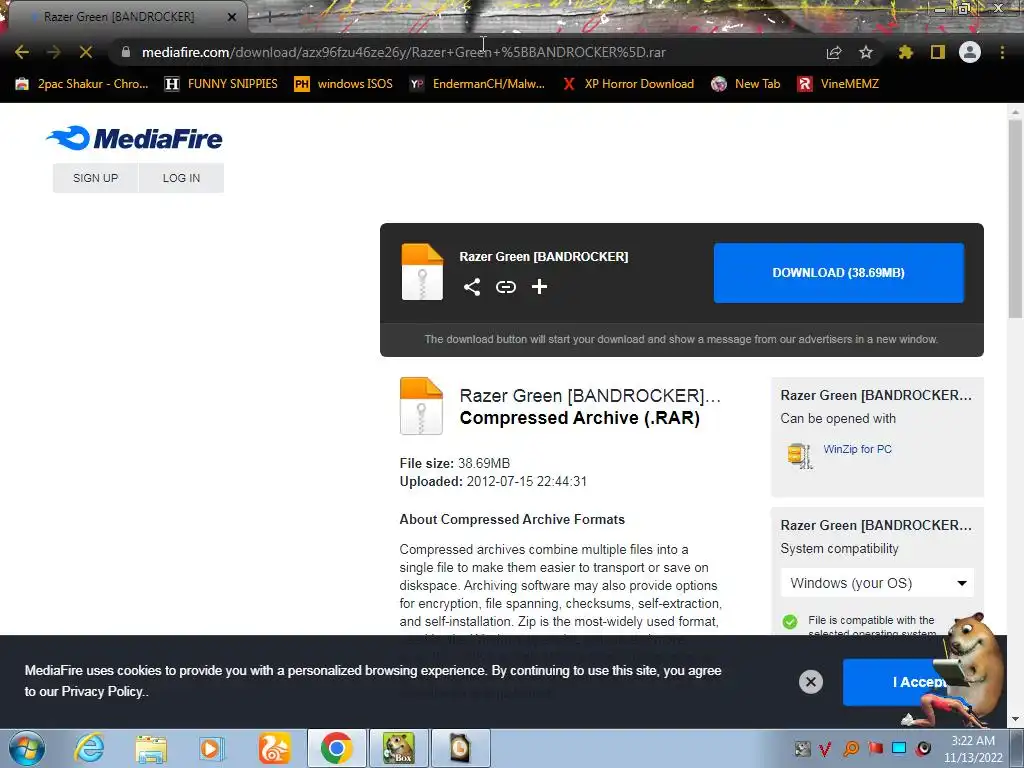Dismiss the cookie banner with the X
Image resolution: width=1024 pixels, height=768 pixels.
(x=810, y=682)
